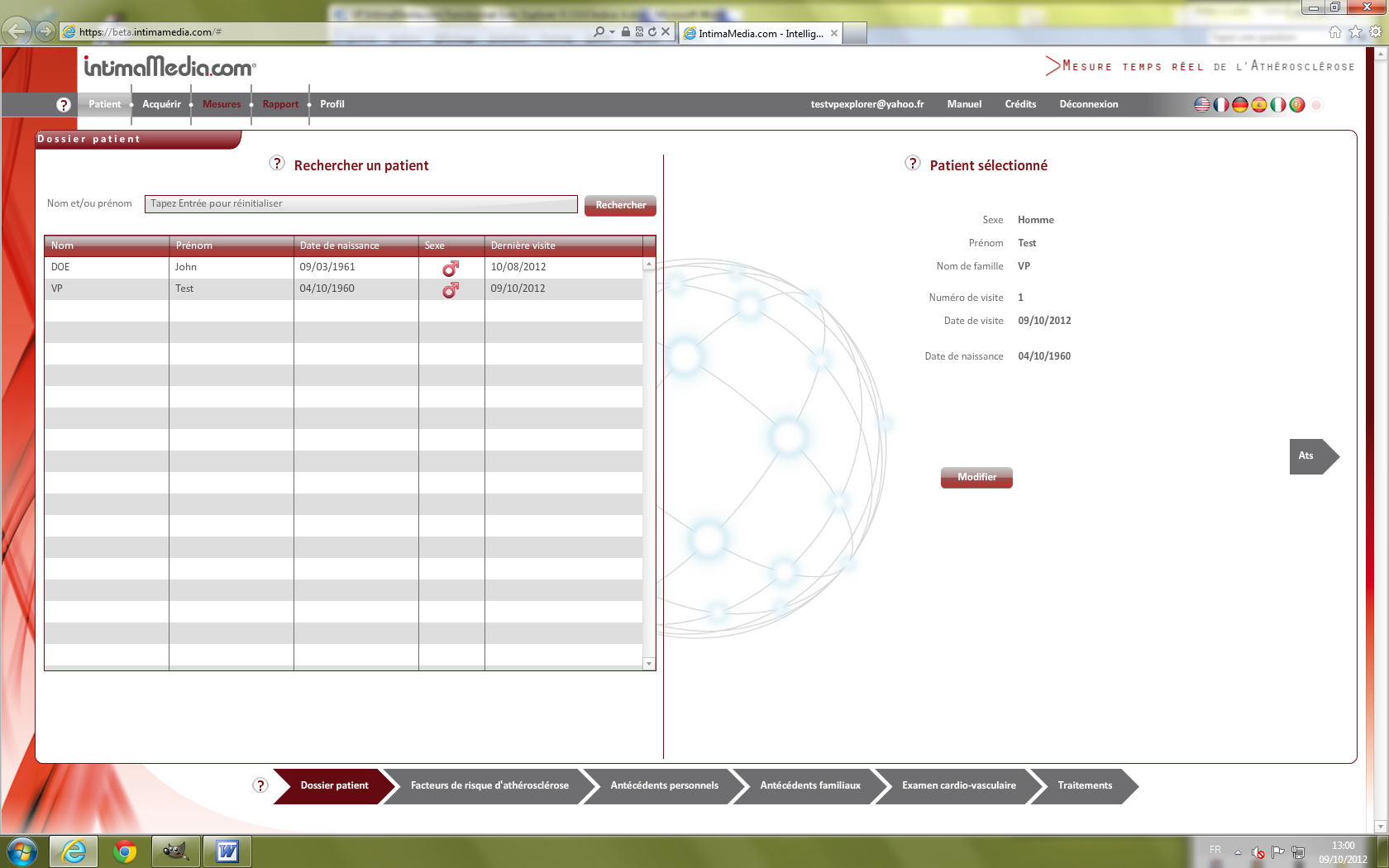Click help icon next to Patient sélectionné

[x=913, y=164]
